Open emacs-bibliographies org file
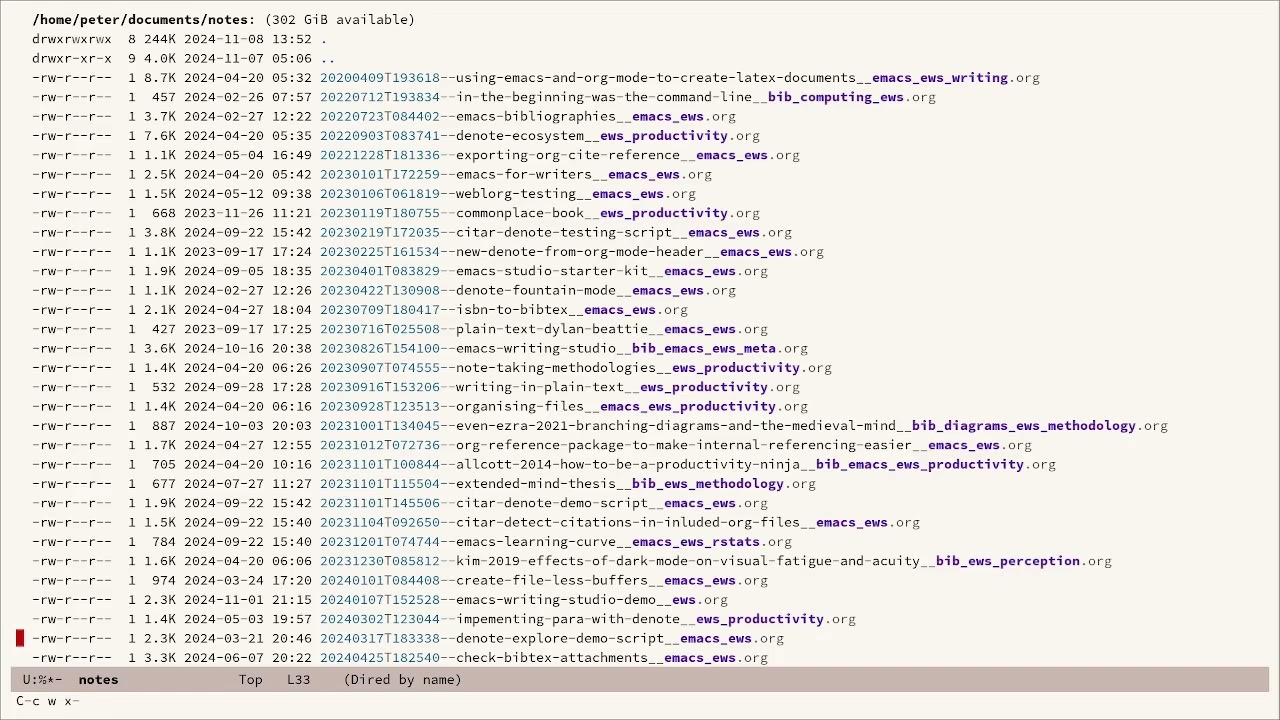 pyautogui.click(x=528, y=117)
